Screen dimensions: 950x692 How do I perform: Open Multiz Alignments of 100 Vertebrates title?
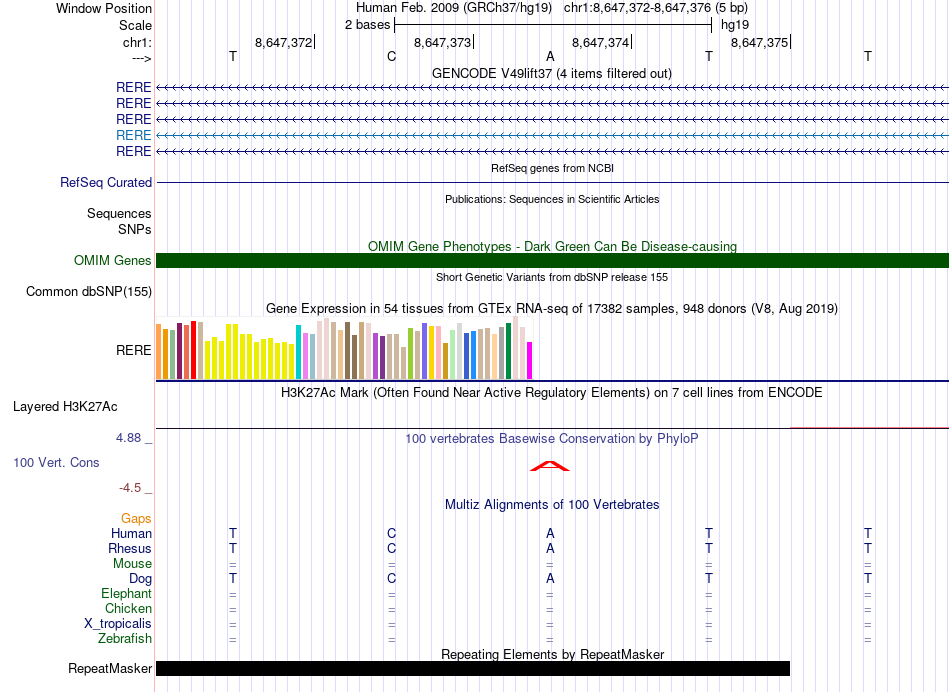[552, 505]
